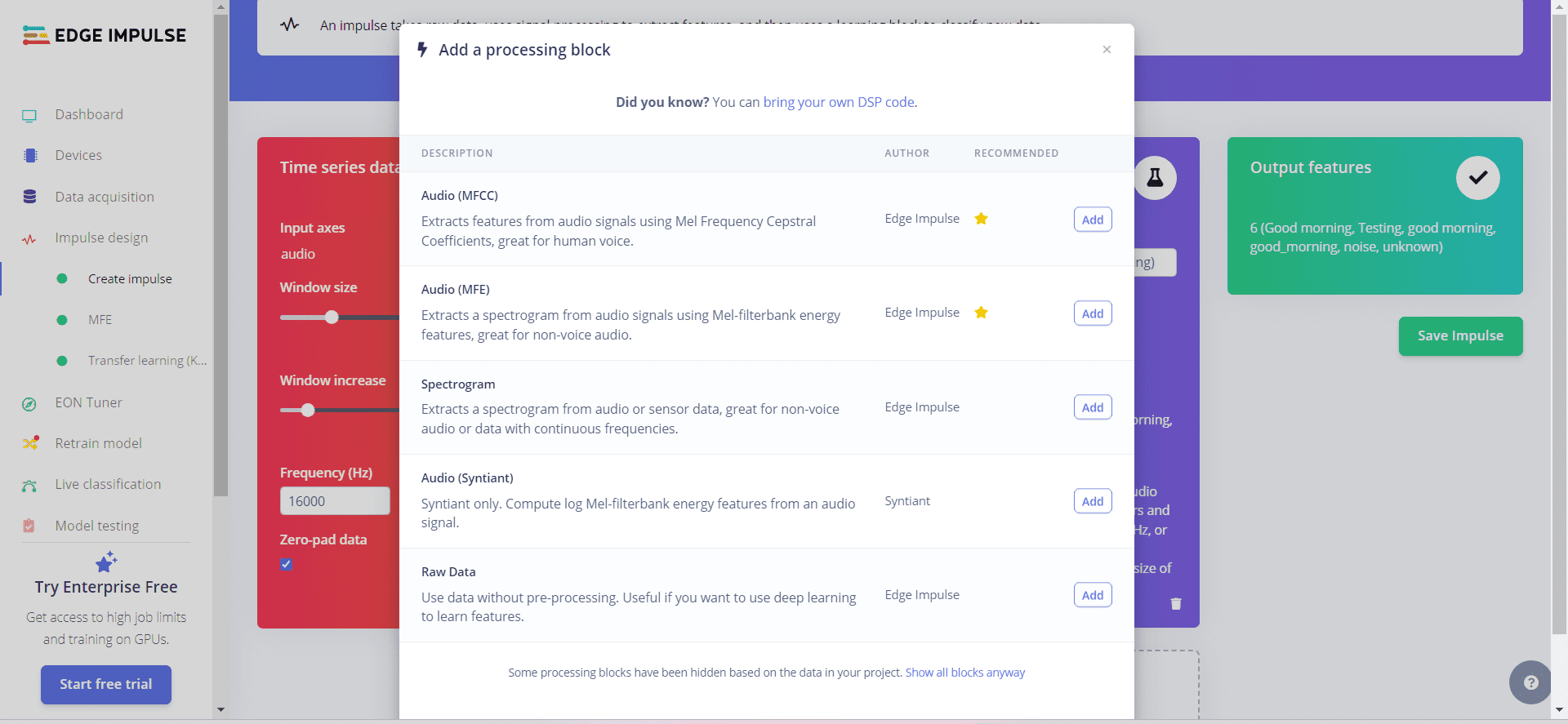Open the bring your own DSP code link

[x=838, y=102]
